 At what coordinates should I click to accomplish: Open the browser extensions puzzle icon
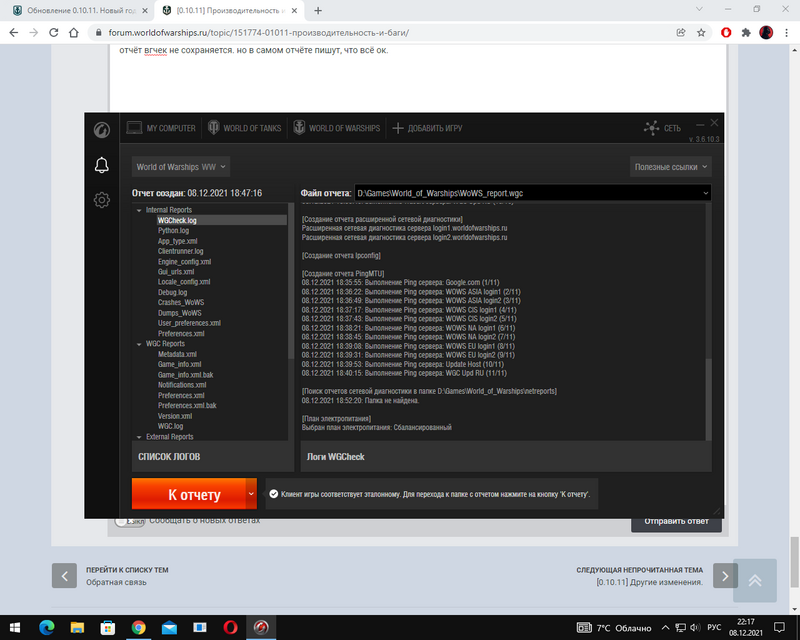tap(746, 33)
